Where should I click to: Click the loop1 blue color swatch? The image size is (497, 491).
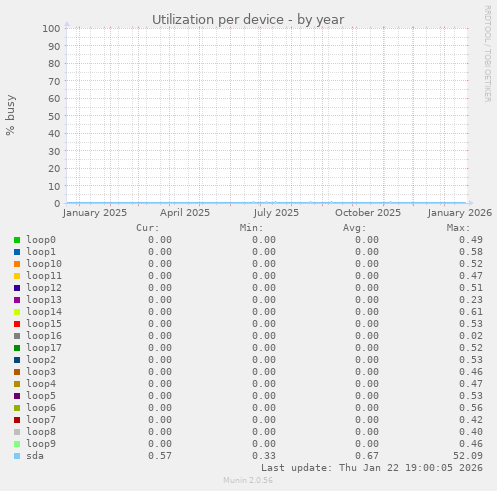click(17, 252)
